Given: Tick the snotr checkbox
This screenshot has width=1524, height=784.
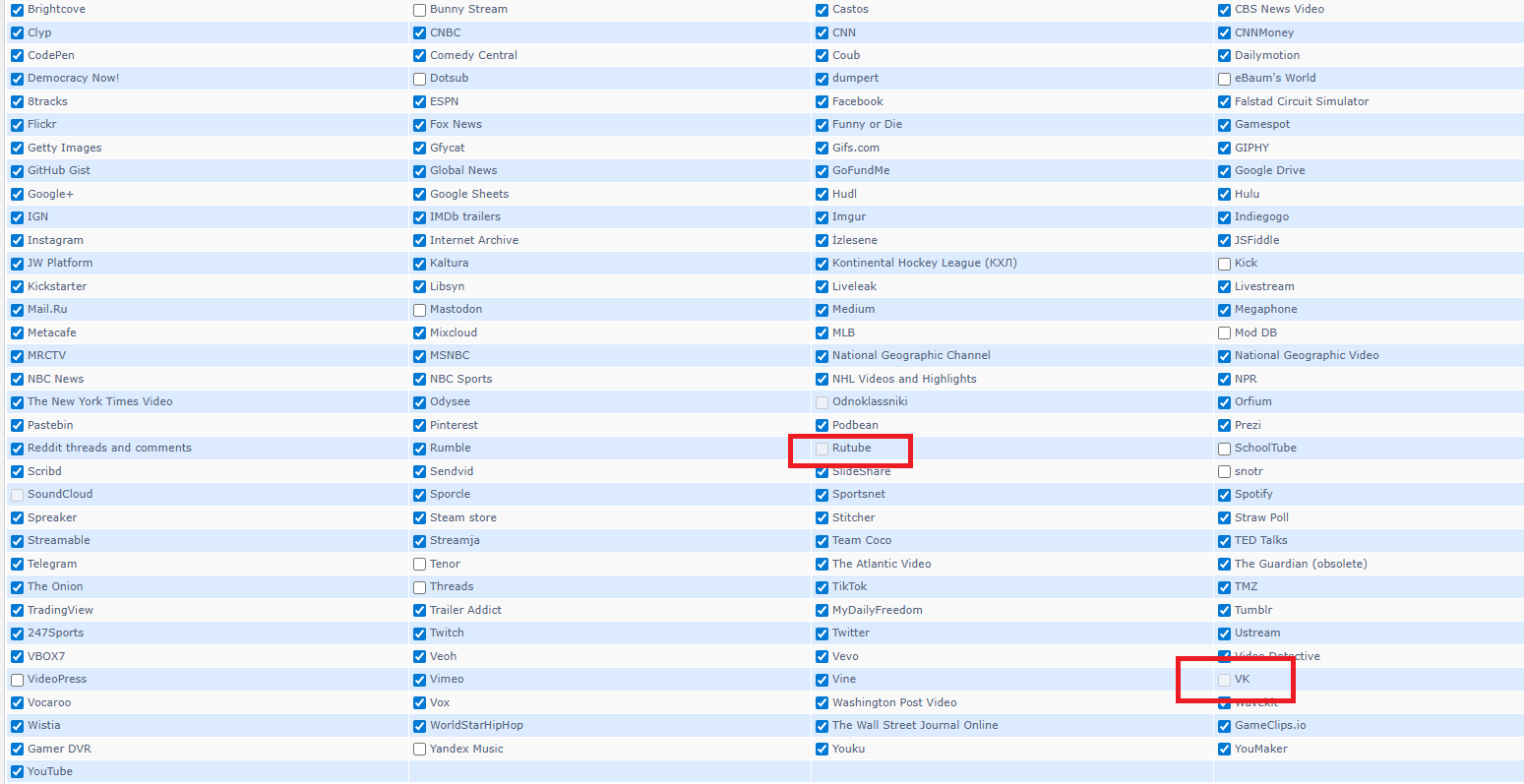Looking at the screenshot, I should (x=1225, y=472).
